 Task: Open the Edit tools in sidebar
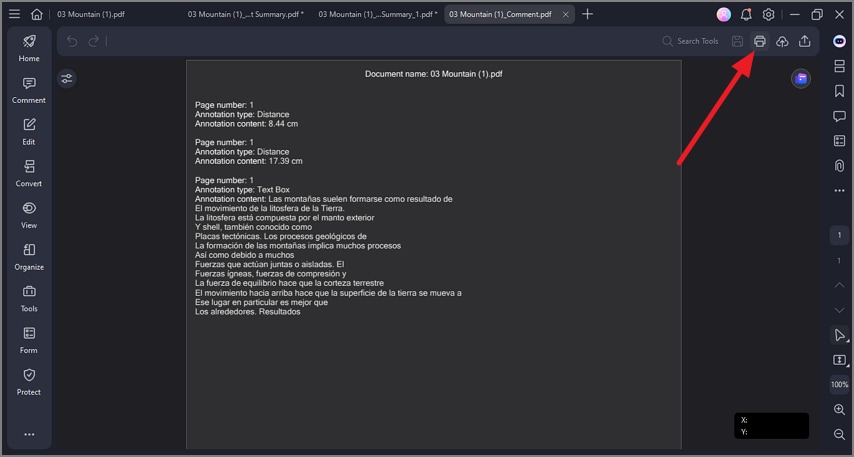pyautogui.click(x=29, y=132)
